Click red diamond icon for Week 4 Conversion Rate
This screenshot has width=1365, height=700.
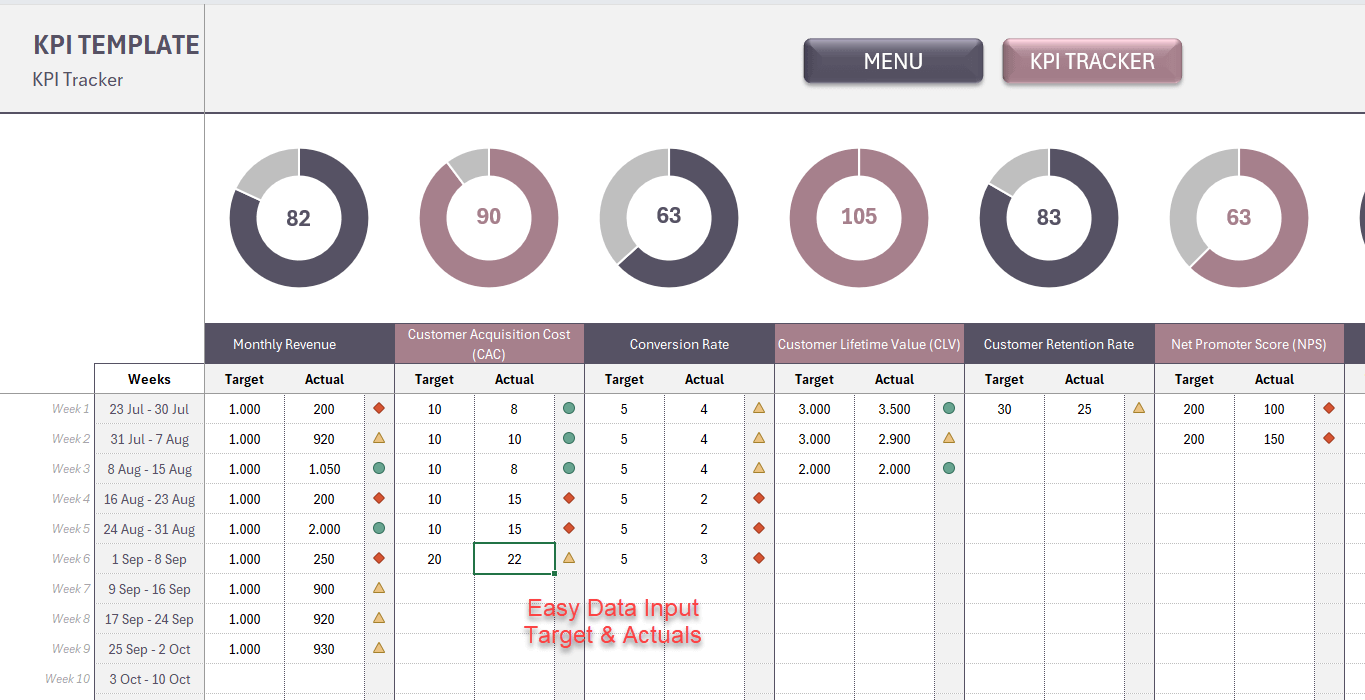[x=759, y=498]
